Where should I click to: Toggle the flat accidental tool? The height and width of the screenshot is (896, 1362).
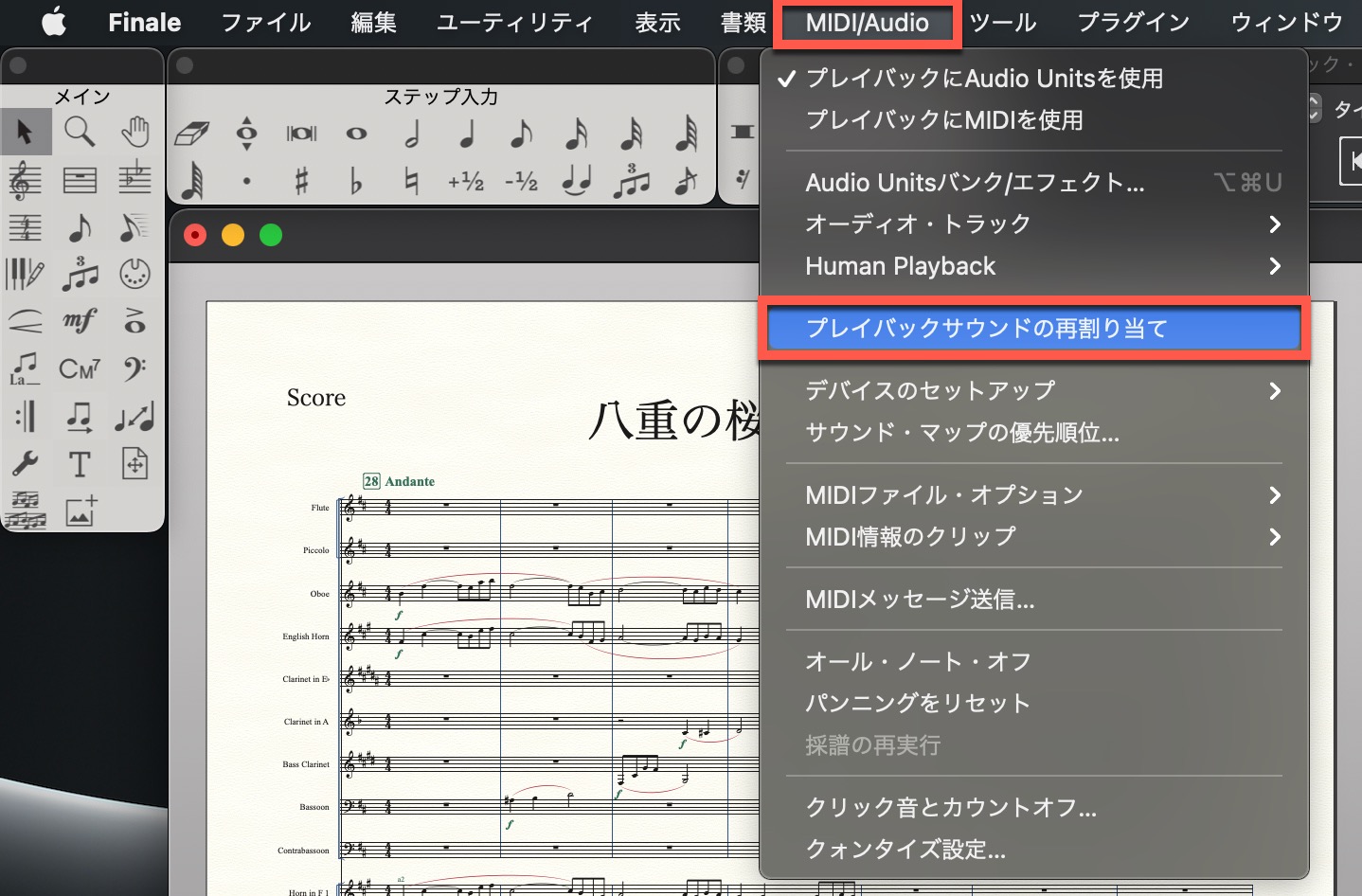[356, 180]
